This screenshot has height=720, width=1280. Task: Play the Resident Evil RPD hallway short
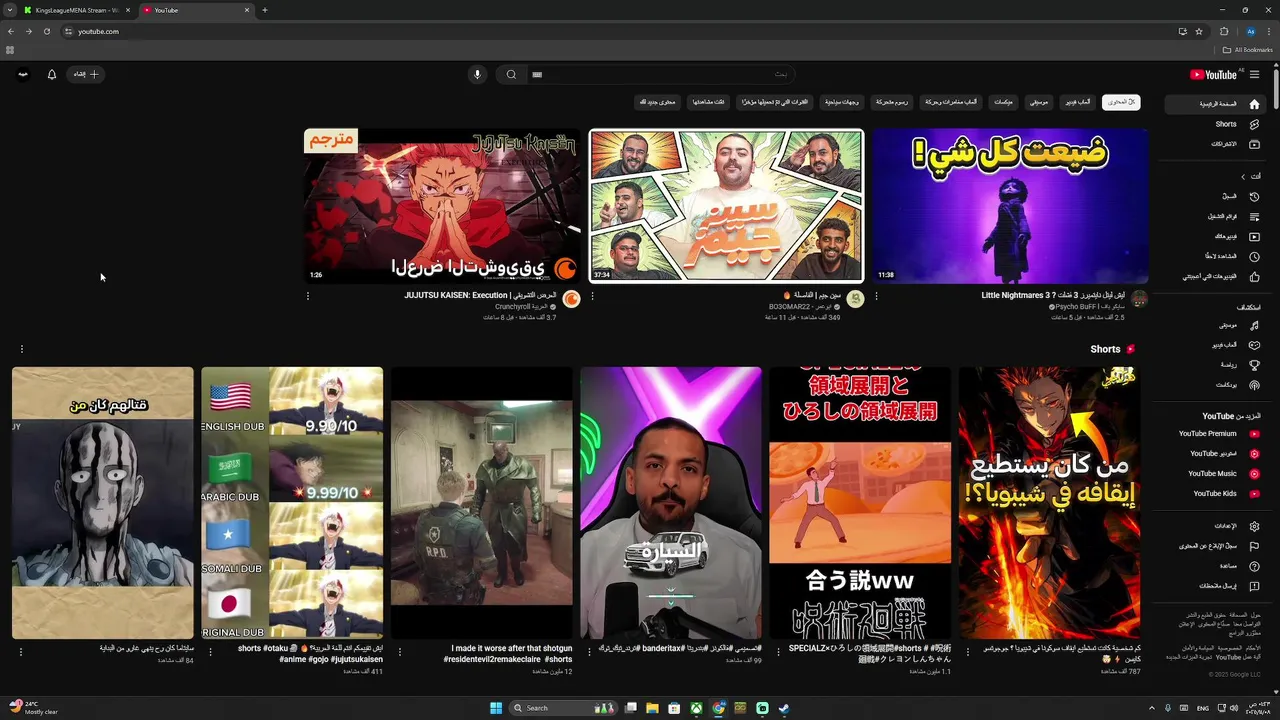481,502
